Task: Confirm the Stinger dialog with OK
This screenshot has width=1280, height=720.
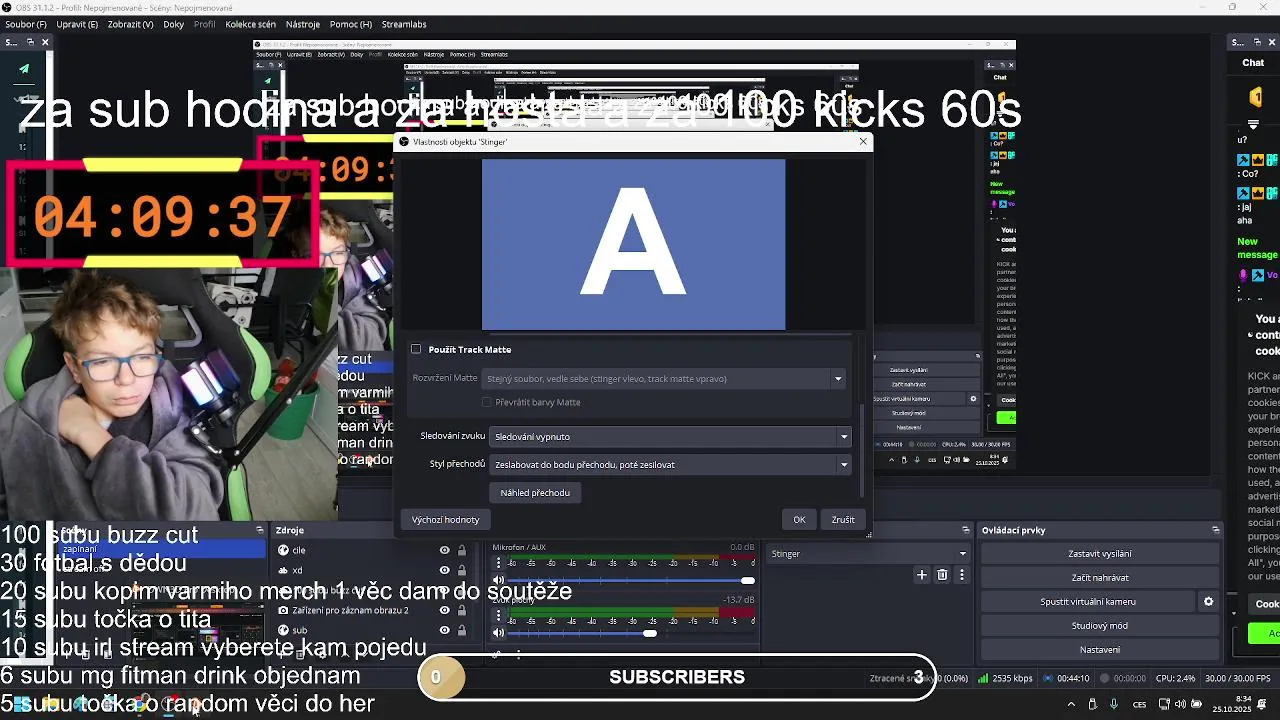Action: point(799,519)
